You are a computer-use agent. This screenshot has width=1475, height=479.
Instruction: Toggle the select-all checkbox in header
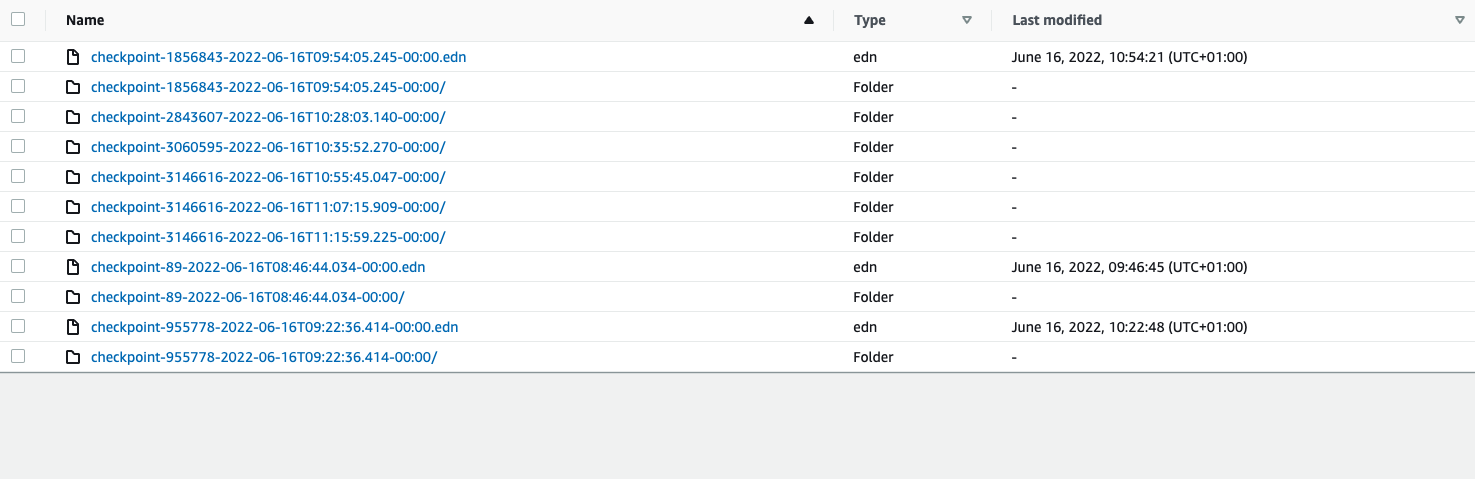click(18, 19)
